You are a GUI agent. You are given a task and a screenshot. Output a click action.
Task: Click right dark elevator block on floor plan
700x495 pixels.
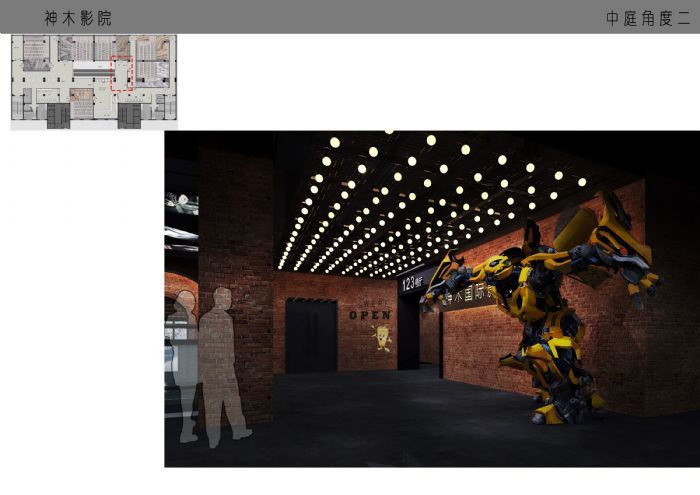(x=129, y=115)
